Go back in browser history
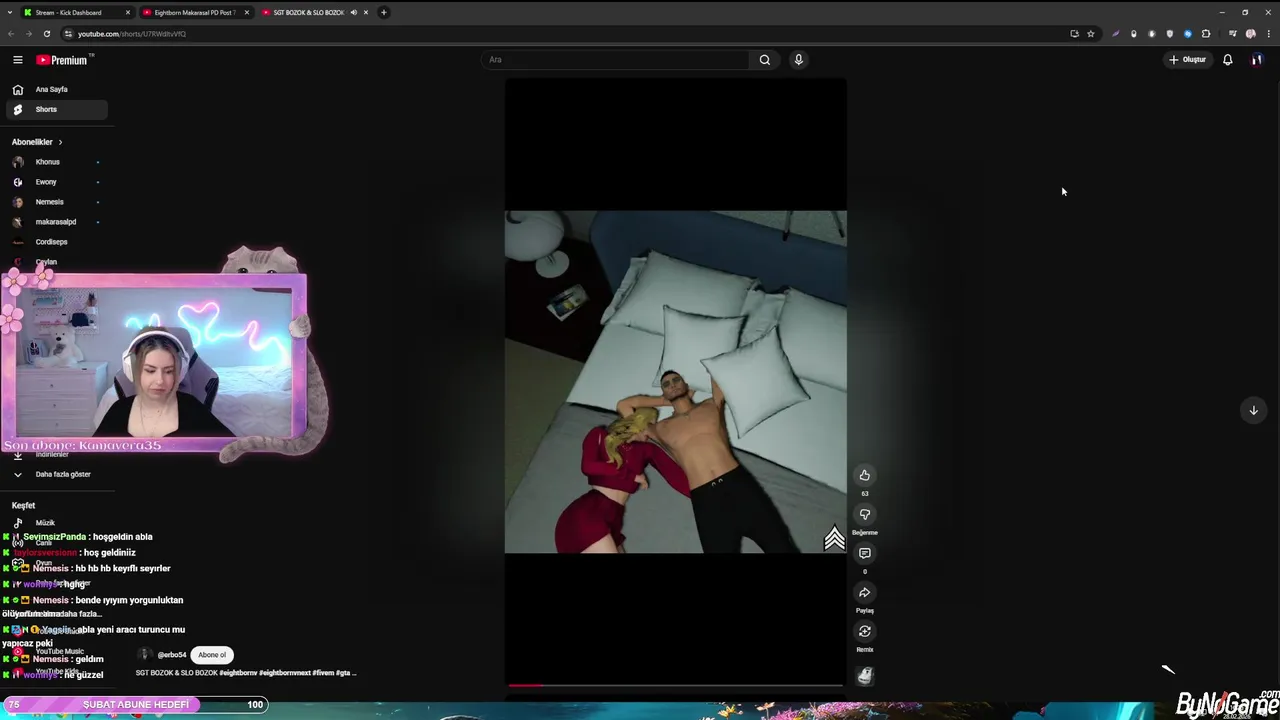 (x=11, y=34)
